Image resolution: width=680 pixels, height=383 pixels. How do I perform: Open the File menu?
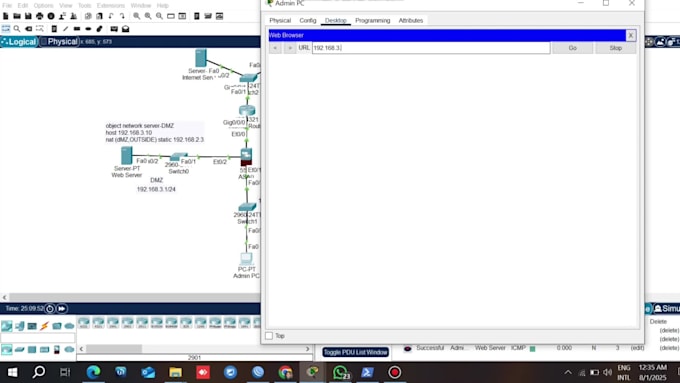coord(7,5)
